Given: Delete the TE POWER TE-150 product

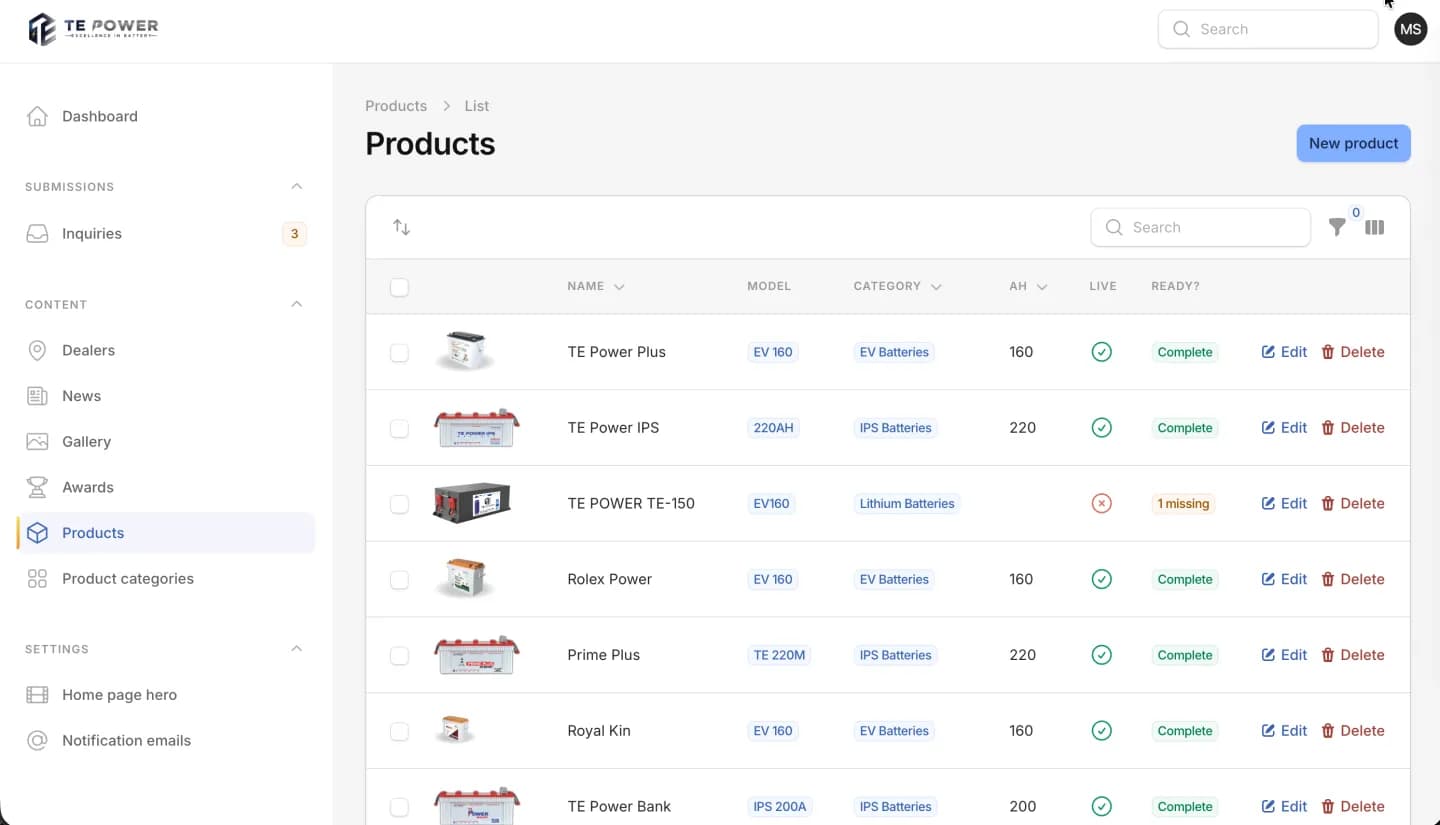Looking at the screenshot, I should click(1352, 503).
